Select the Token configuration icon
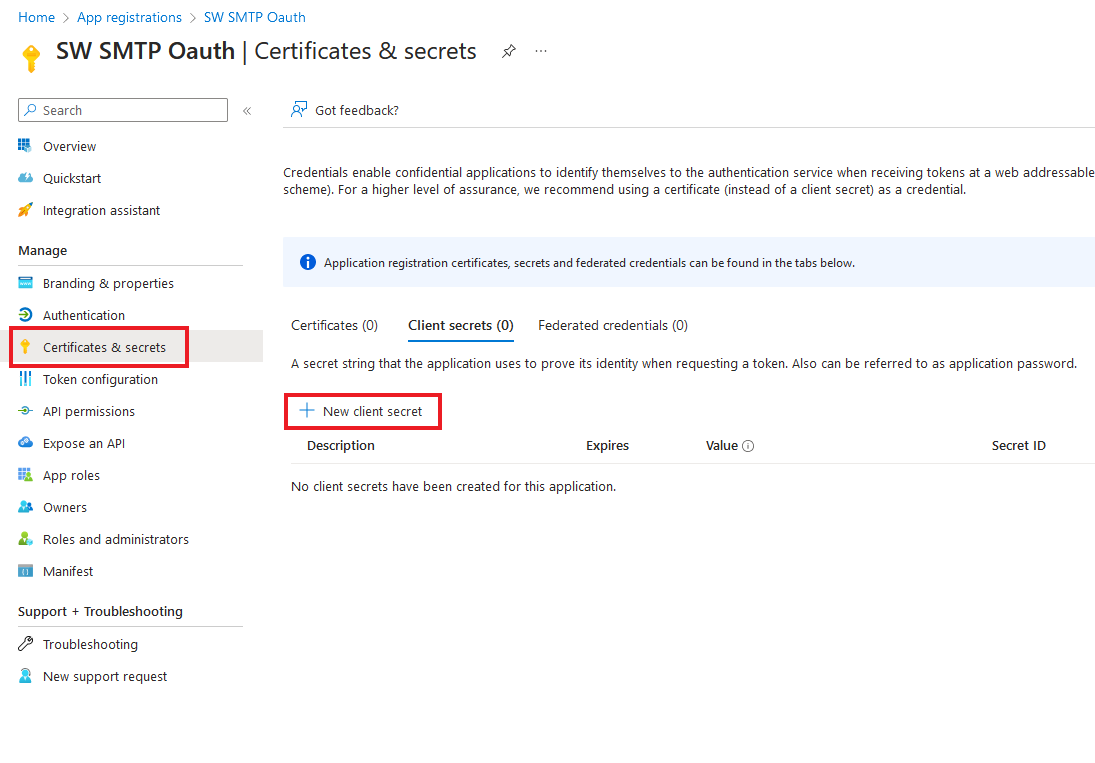The height and width of the screenshot is (763, 1095). click(x=25, y=379)
